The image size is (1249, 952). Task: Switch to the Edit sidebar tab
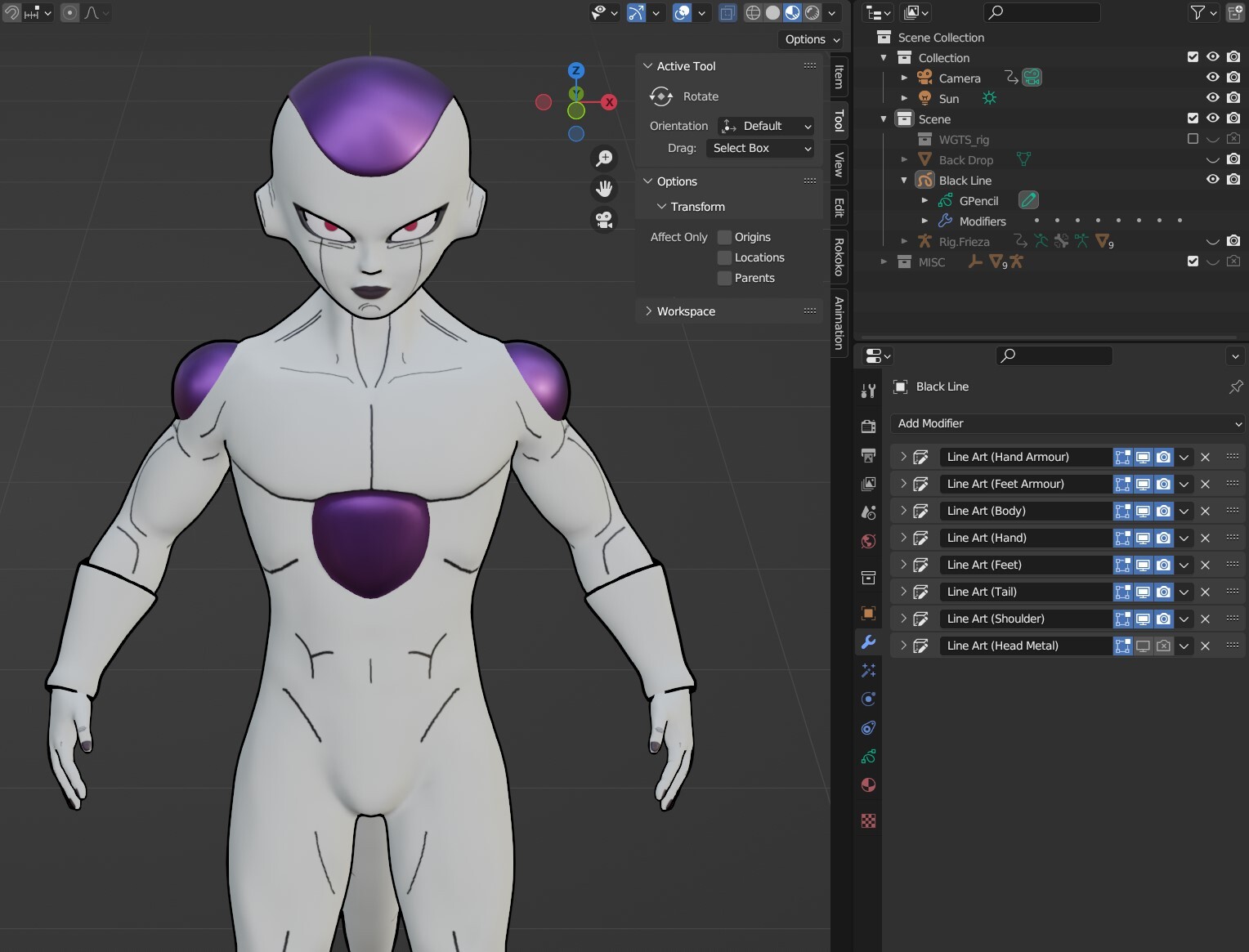tap(839, 208)
